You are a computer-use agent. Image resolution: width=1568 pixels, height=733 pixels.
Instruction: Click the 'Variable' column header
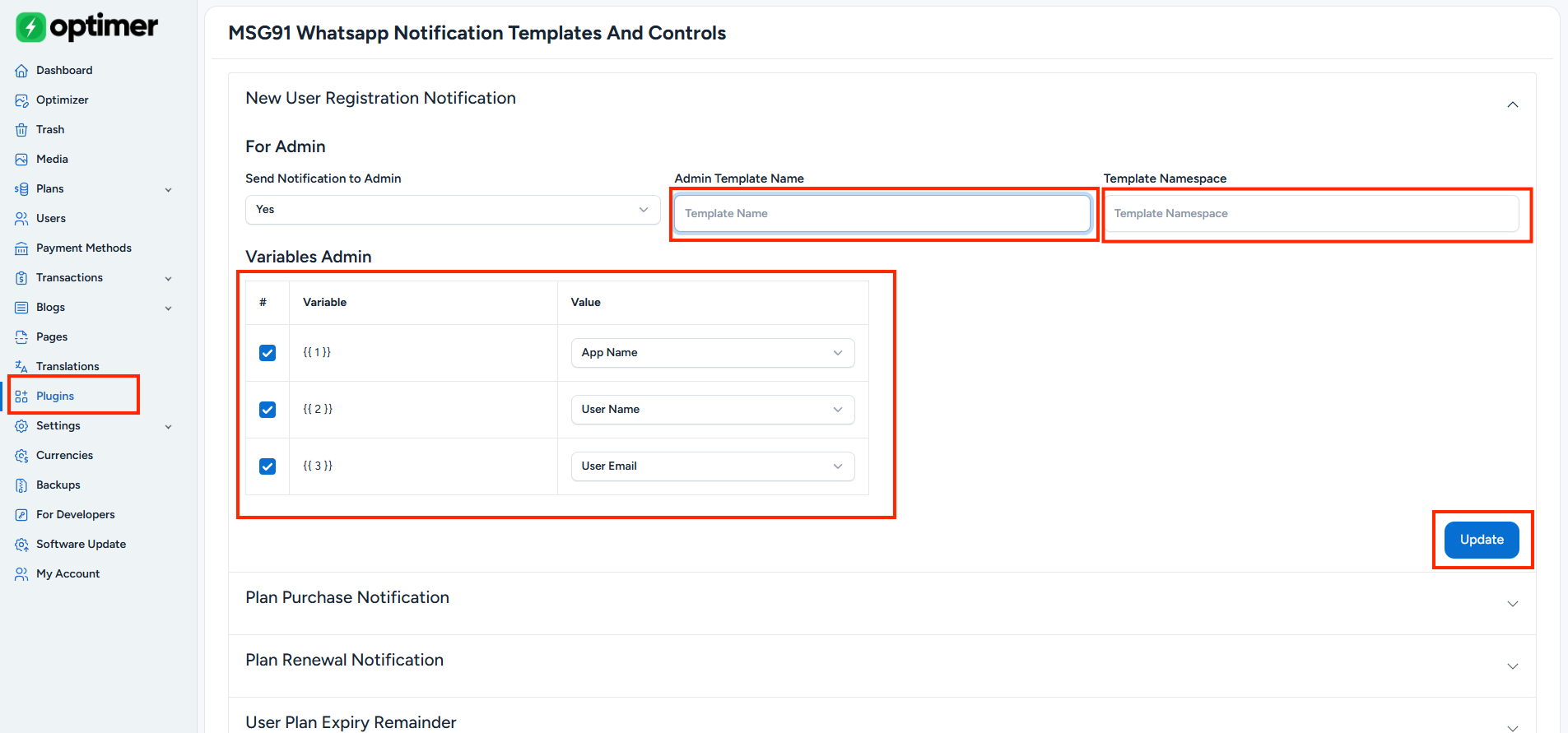click(324, 303)
